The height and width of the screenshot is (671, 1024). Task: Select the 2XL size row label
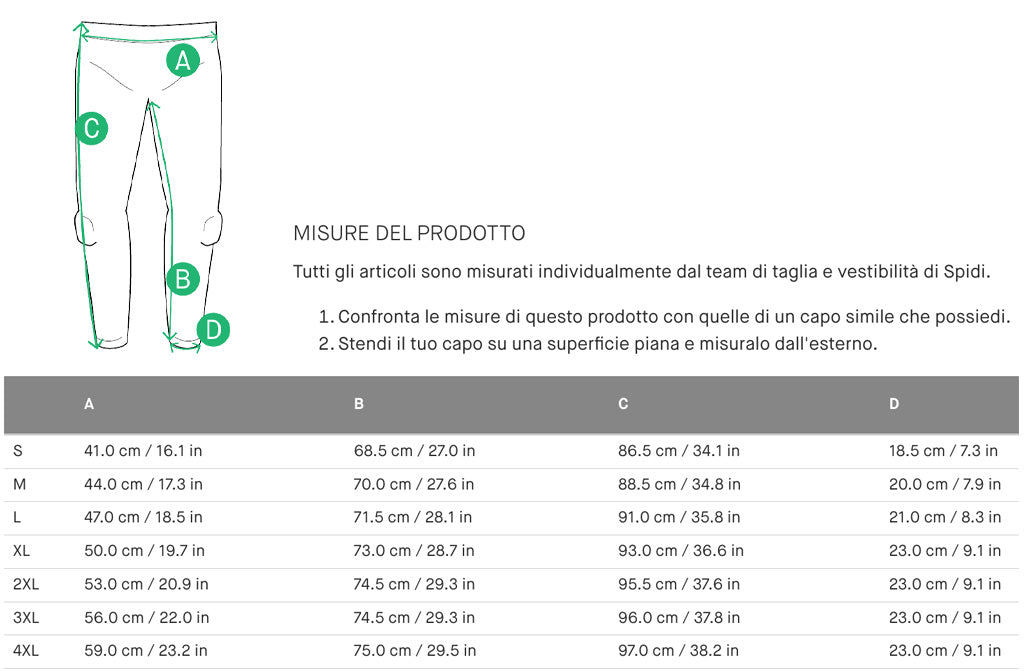(25, 584)
